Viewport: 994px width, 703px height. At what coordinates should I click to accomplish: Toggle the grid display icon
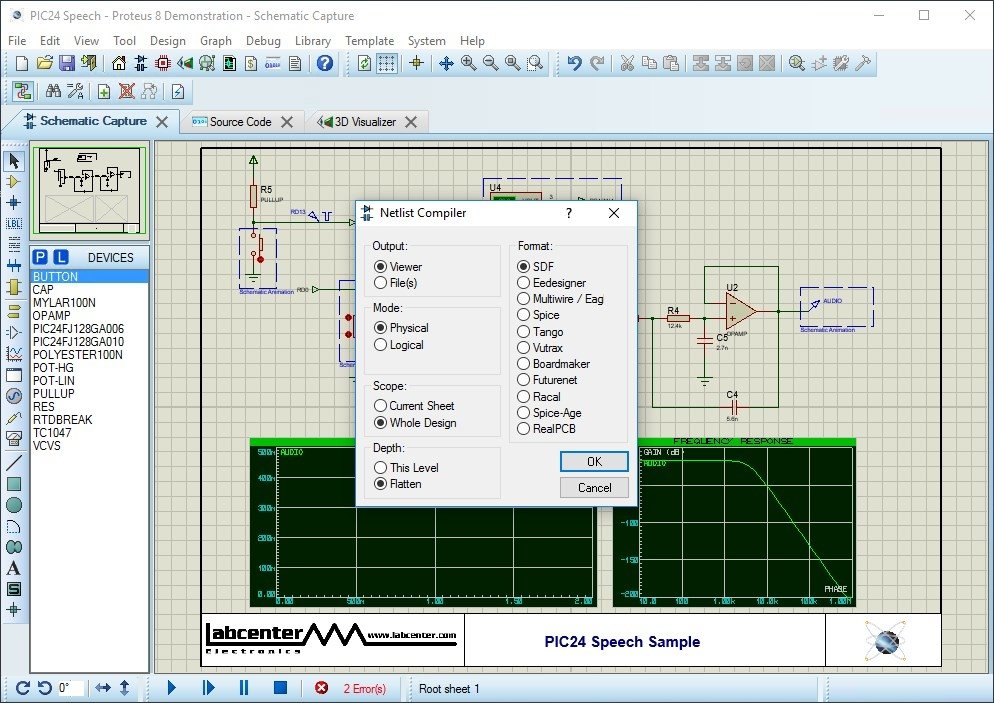pos(387,63)
